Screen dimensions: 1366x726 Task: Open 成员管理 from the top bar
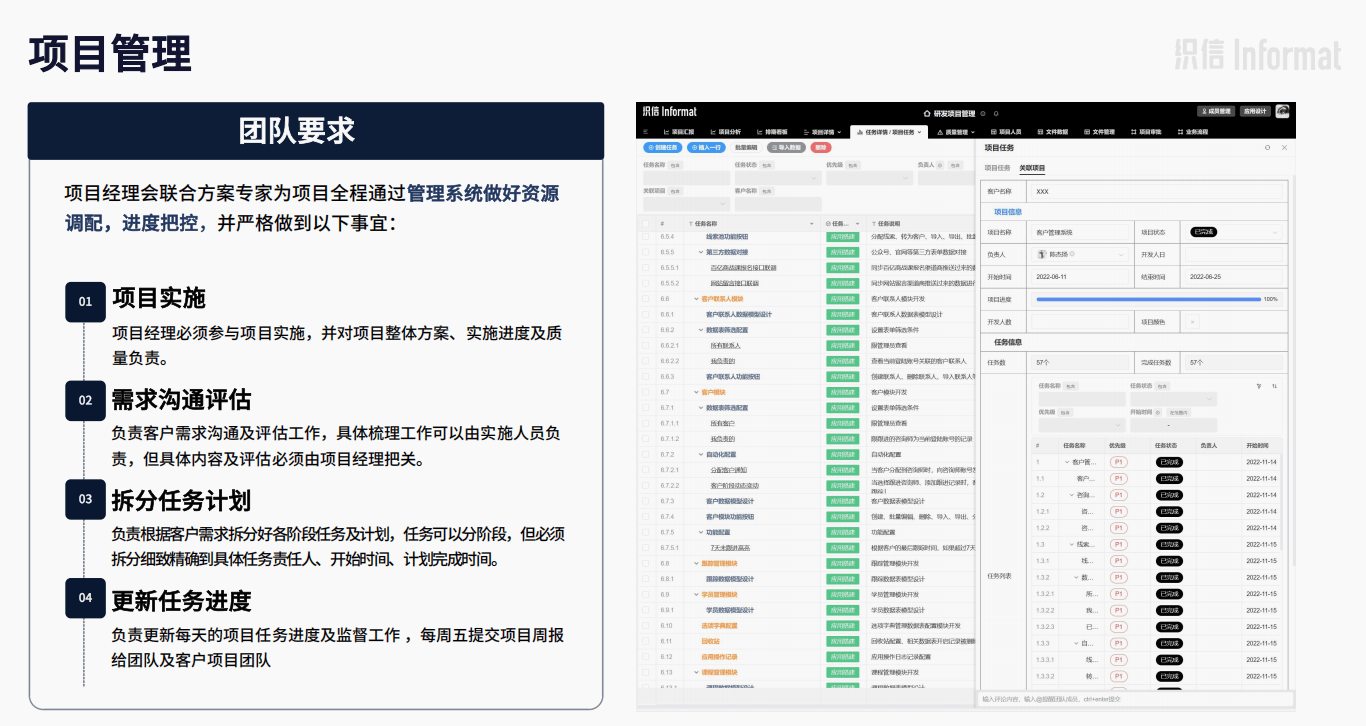[1216, 112]
